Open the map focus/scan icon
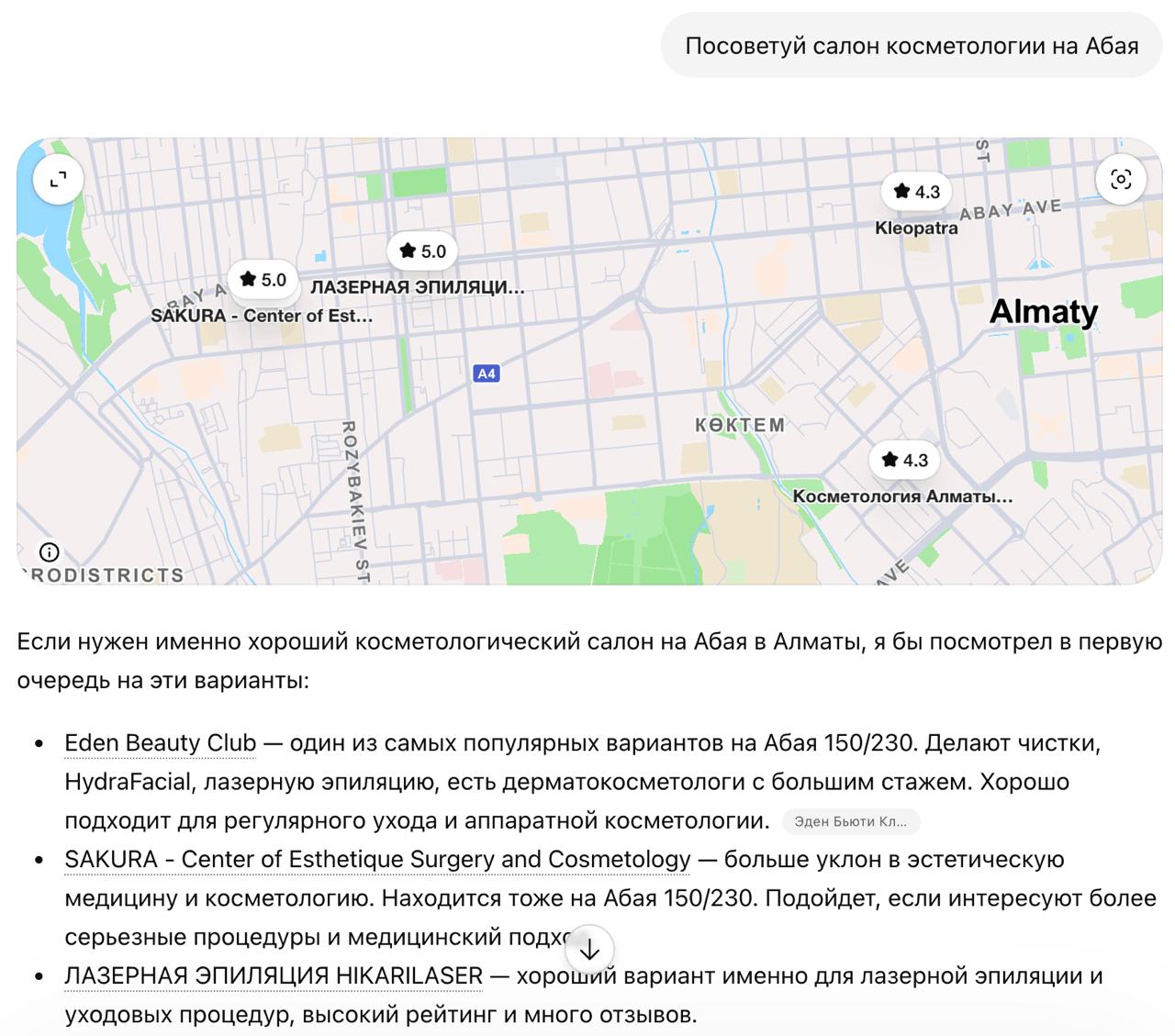1175x1036 pixels. pyautogui.click(x=1121, y=180)
